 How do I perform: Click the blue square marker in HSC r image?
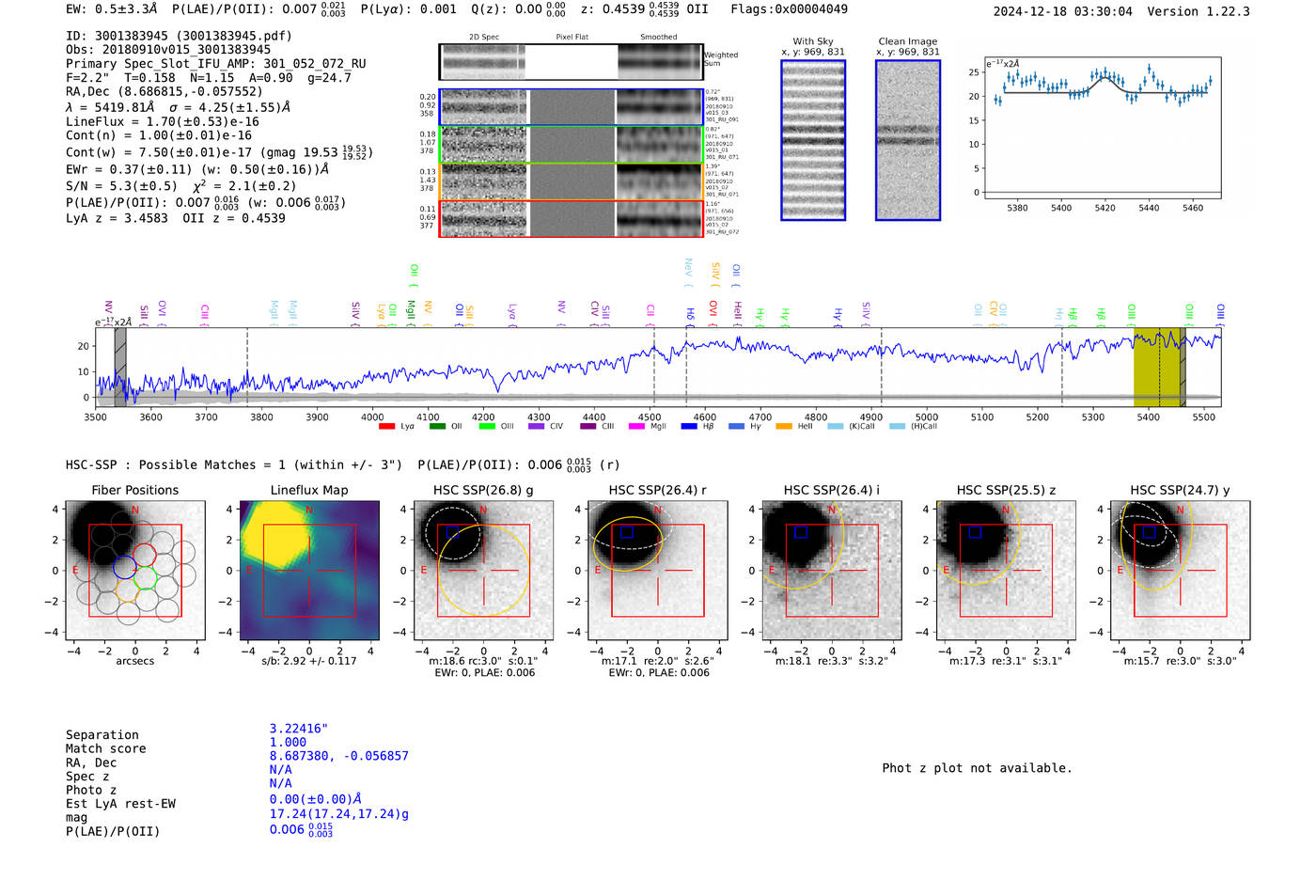point(627,532)
